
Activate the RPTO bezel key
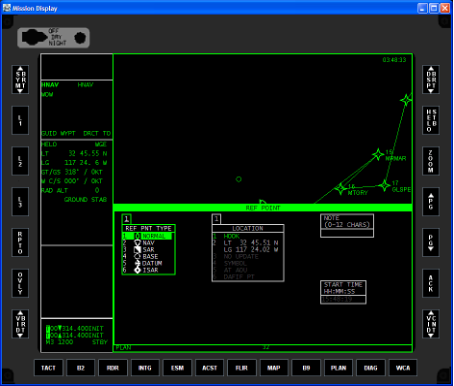20,243
